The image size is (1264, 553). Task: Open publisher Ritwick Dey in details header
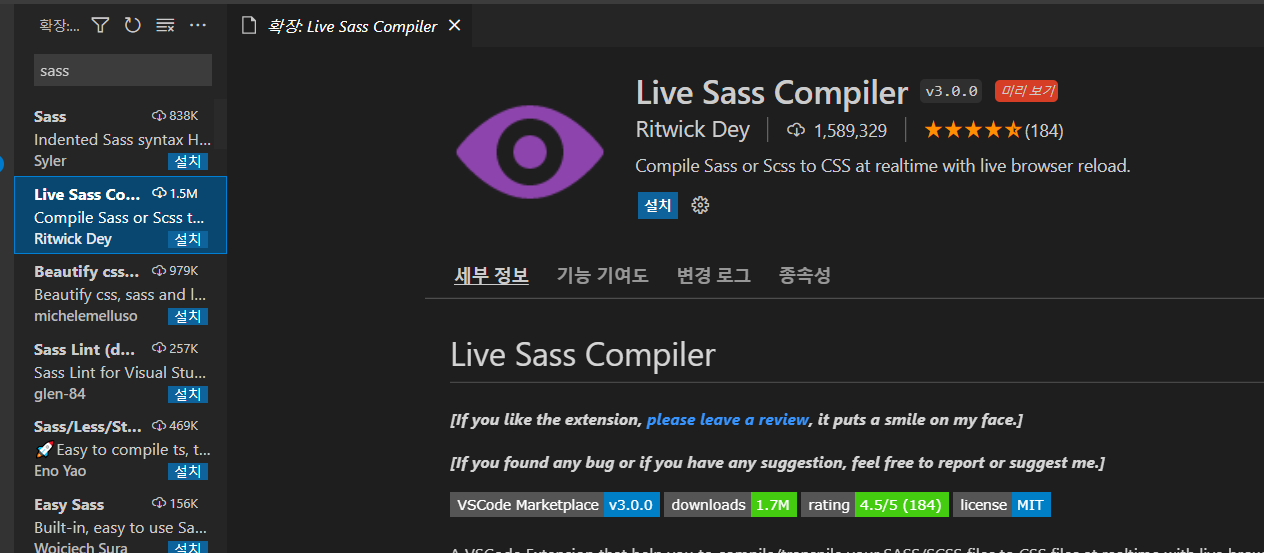pyautogui.click(x=693, y=130)
